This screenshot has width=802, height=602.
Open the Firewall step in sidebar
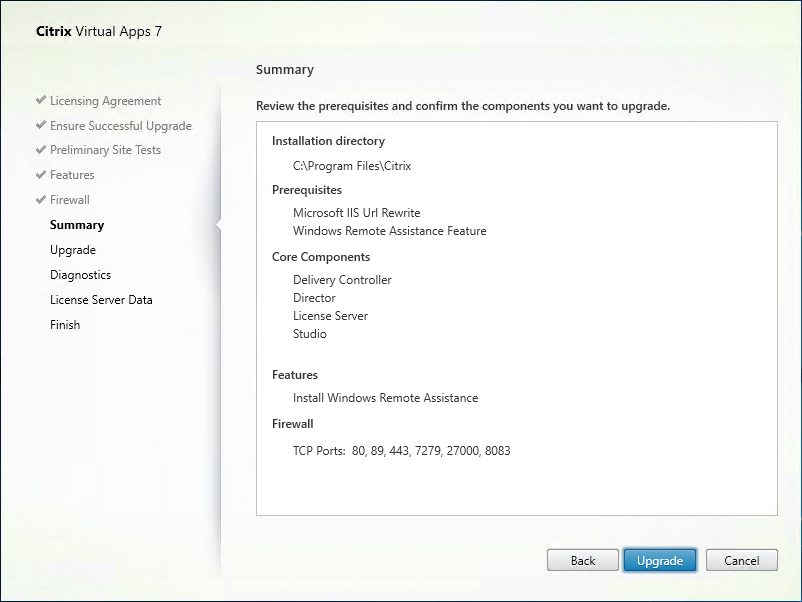click(x=70, y=200)
